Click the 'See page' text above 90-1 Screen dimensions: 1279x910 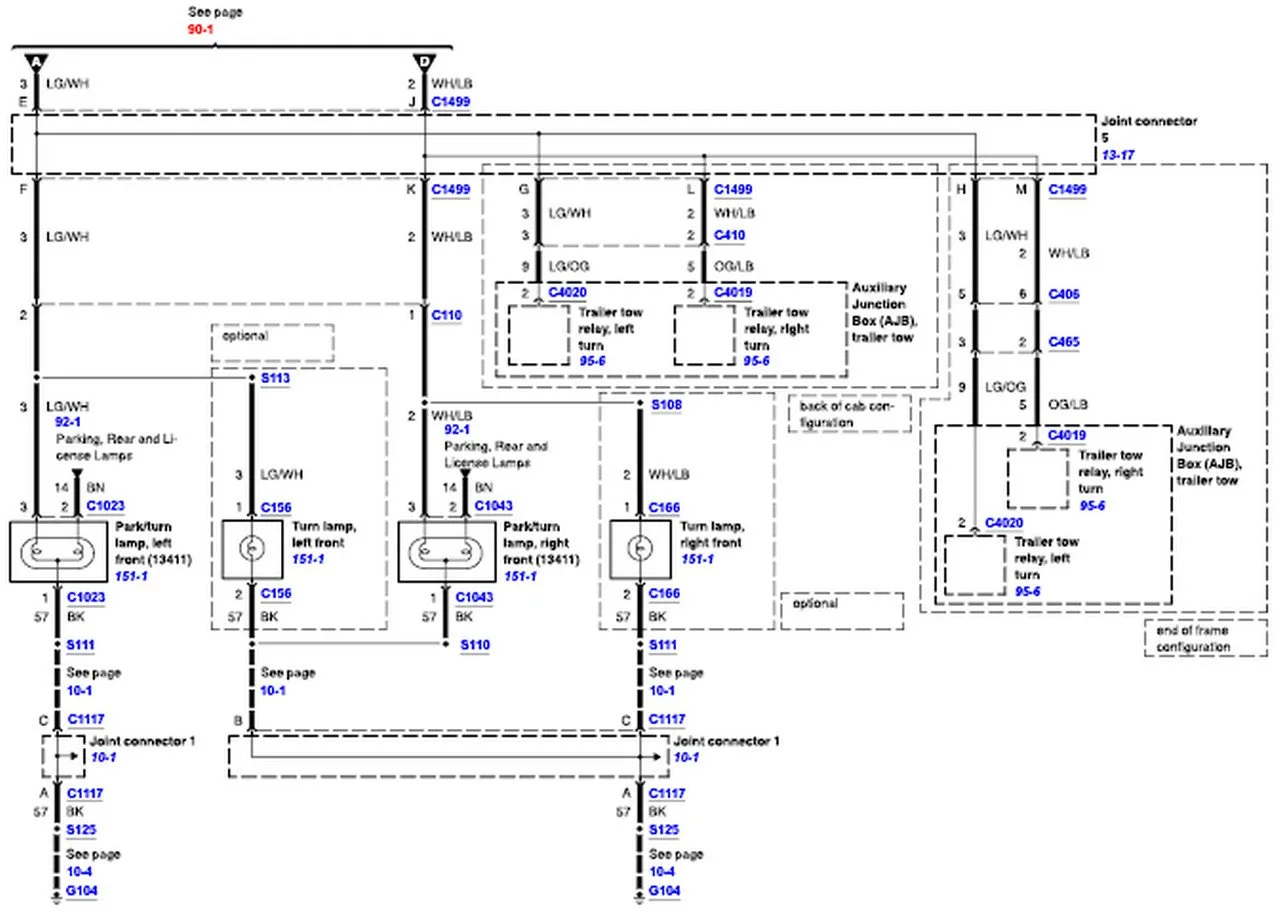[215, 12]
